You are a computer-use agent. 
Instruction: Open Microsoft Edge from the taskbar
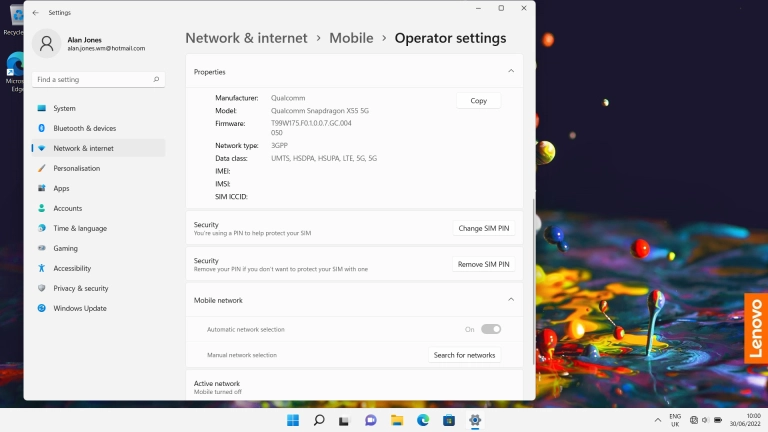tap(423, 420)
